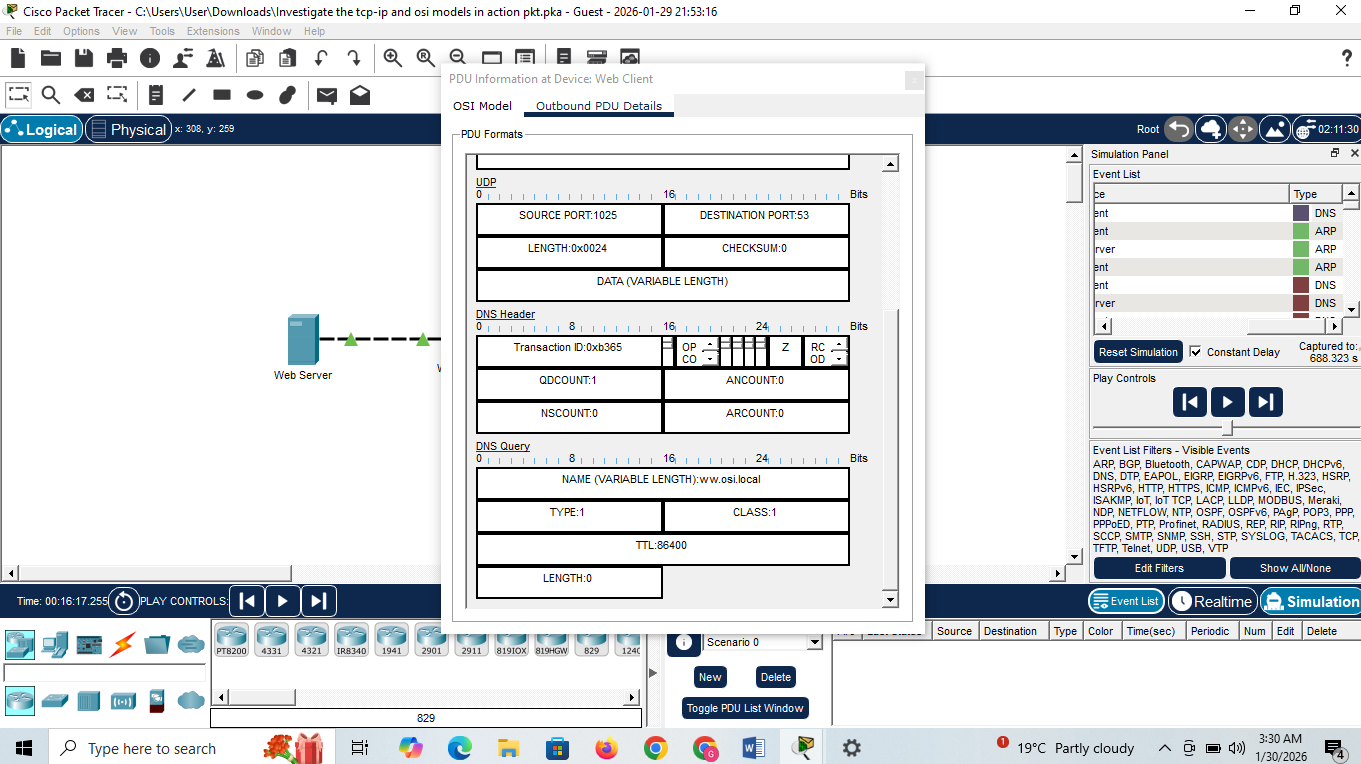Click the Power Cycle Devices circular icon
Screen dimensions: 1361x764
pyautogui.click(x=124, y=601)
